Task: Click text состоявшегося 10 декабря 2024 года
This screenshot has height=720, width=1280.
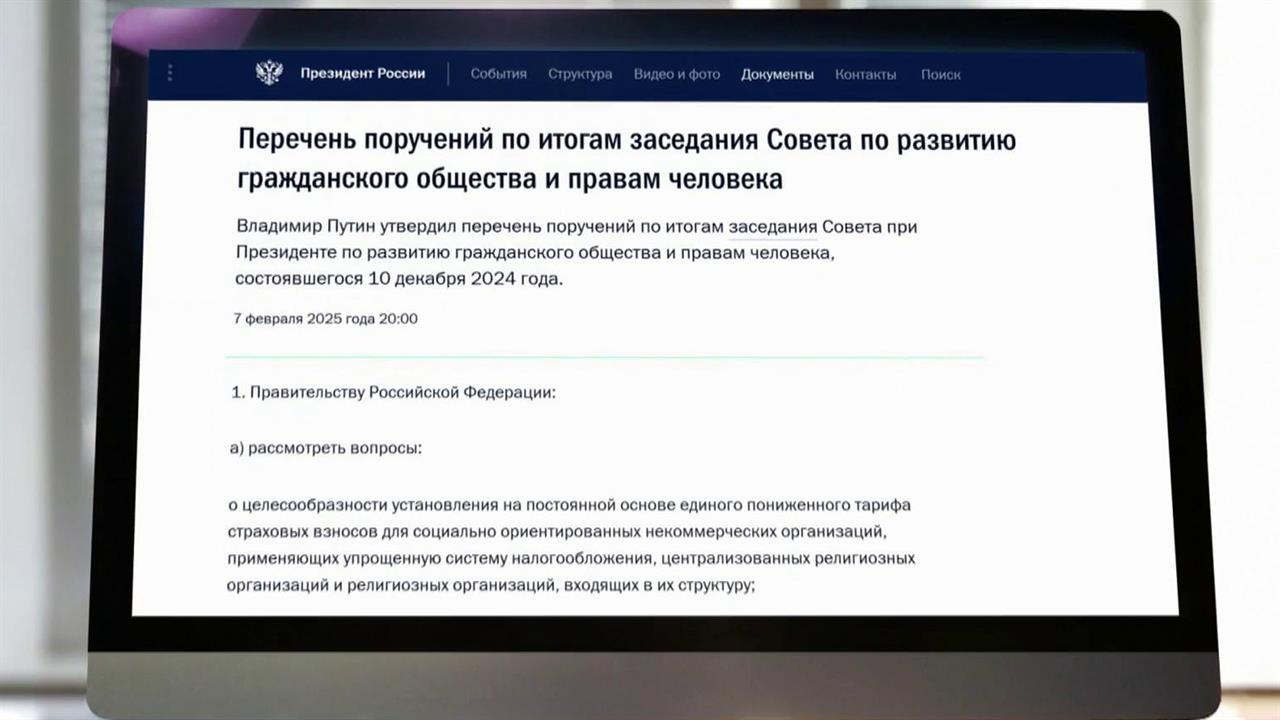Action: pos(399,279)
